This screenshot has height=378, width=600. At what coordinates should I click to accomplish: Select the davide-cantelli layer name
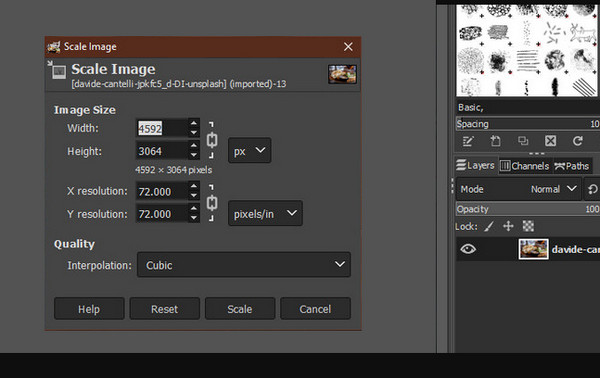576,249
